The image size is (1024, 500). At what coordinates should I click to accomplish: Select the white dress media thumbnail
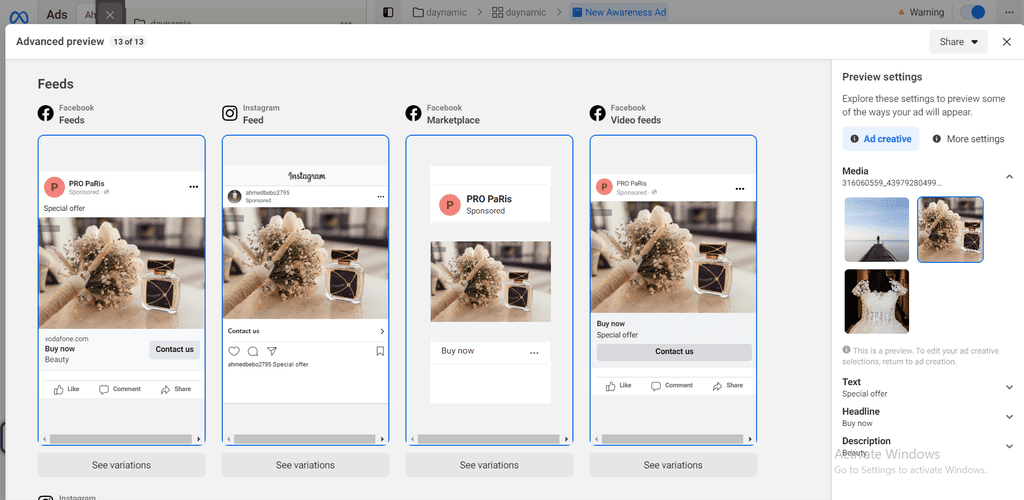click(x=876, y=302)
